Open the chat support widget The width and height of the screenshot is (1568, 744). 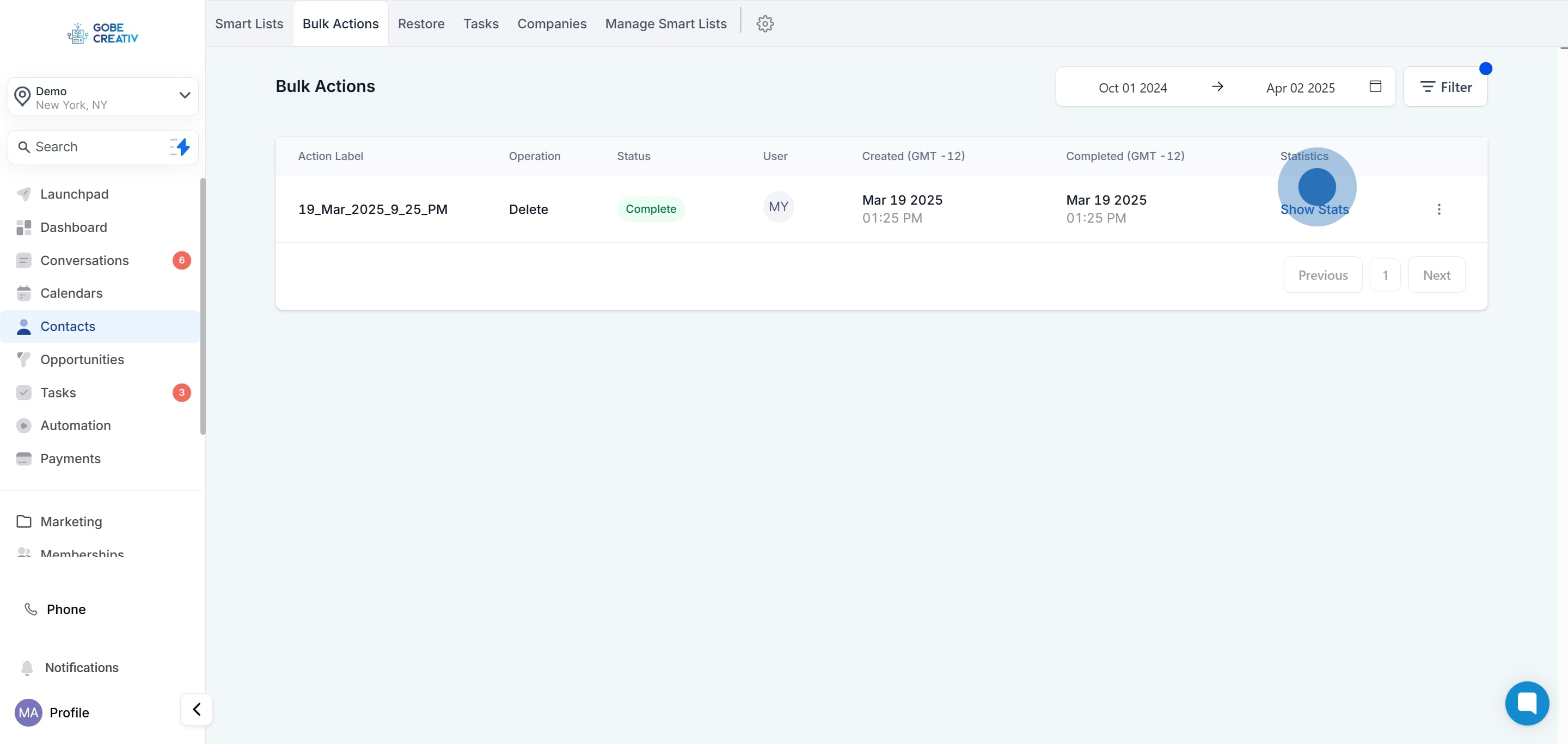pos(1526,703)
